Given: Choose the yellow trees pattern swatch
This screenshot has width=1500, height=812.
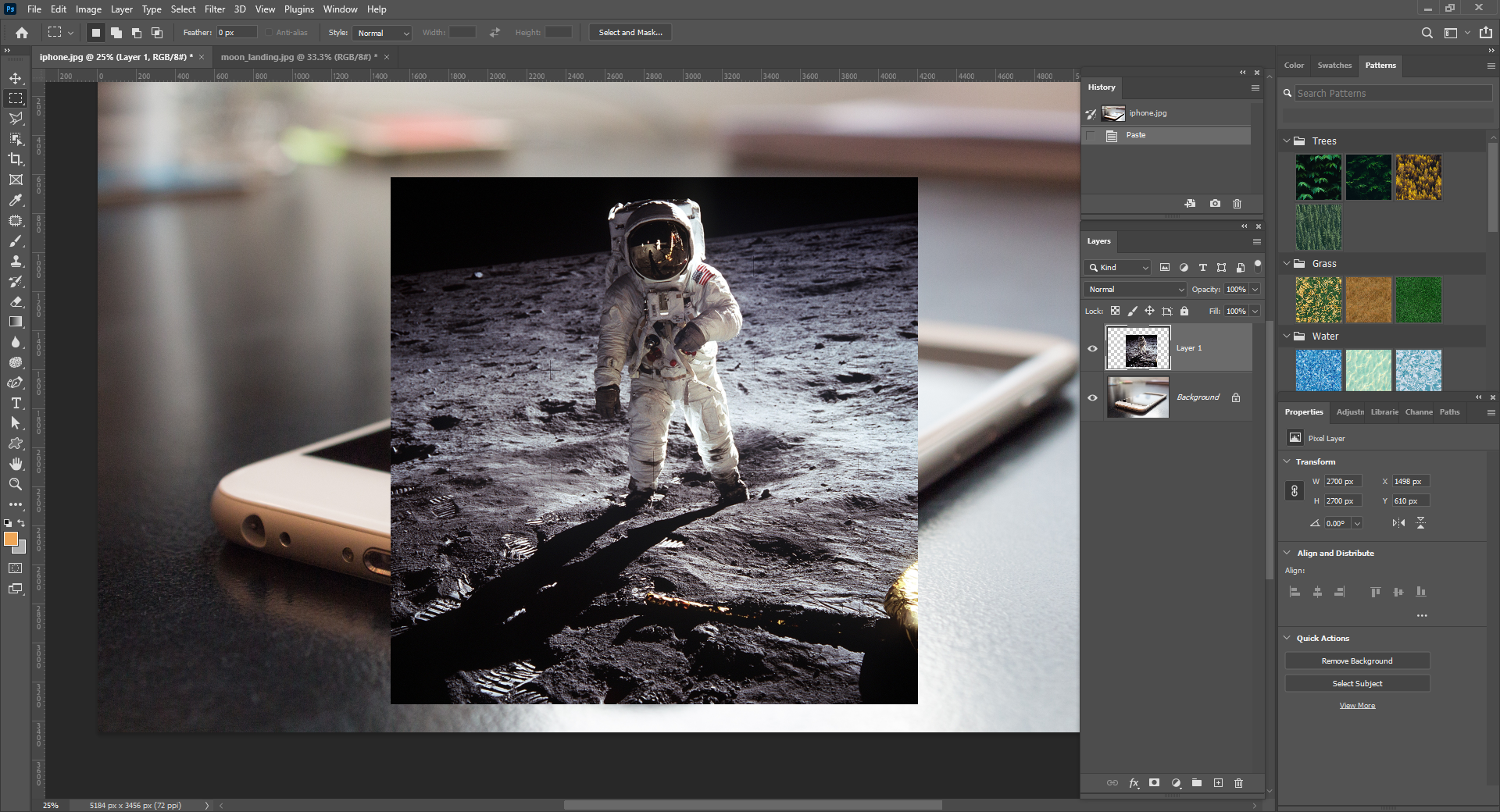Looking at the screenshot, I should pos(1418,177).
